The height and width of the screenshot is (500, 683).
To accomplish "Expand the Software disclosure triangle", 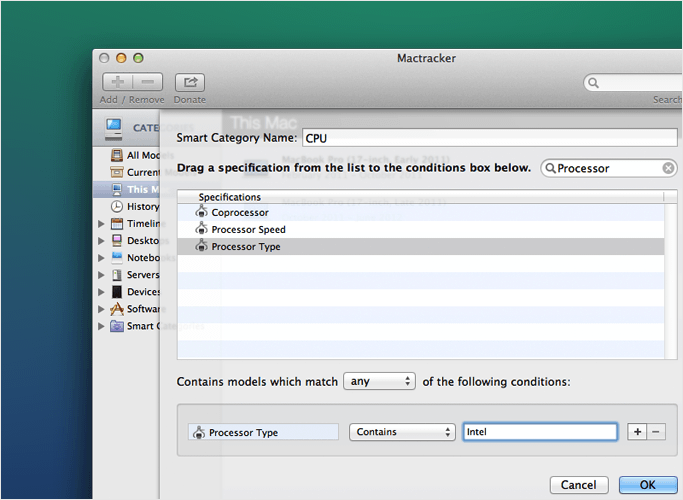I will click(x=101, y=309).
